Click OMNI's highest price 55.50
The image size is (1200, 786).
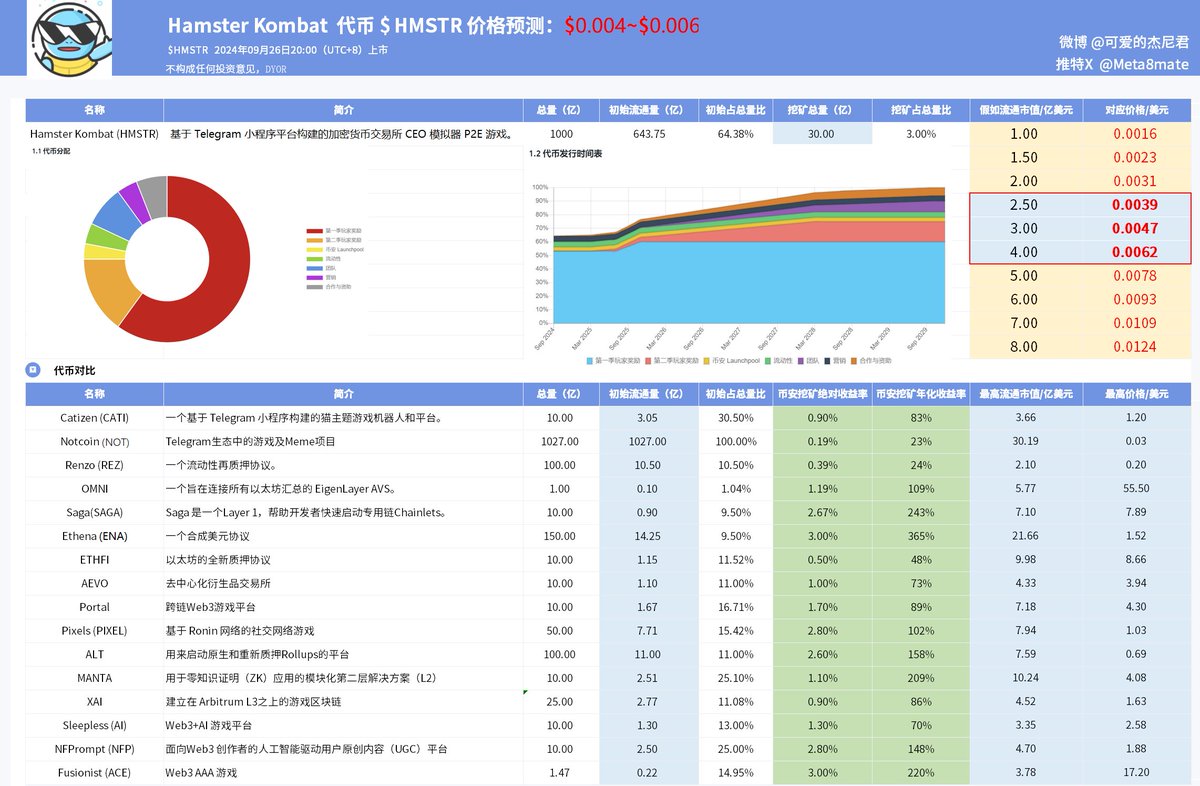click(1136, 489)
